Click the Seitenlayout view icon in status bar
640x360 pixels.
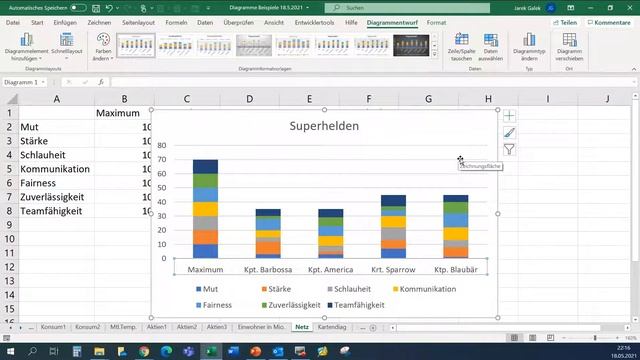(x=533, y=338)
